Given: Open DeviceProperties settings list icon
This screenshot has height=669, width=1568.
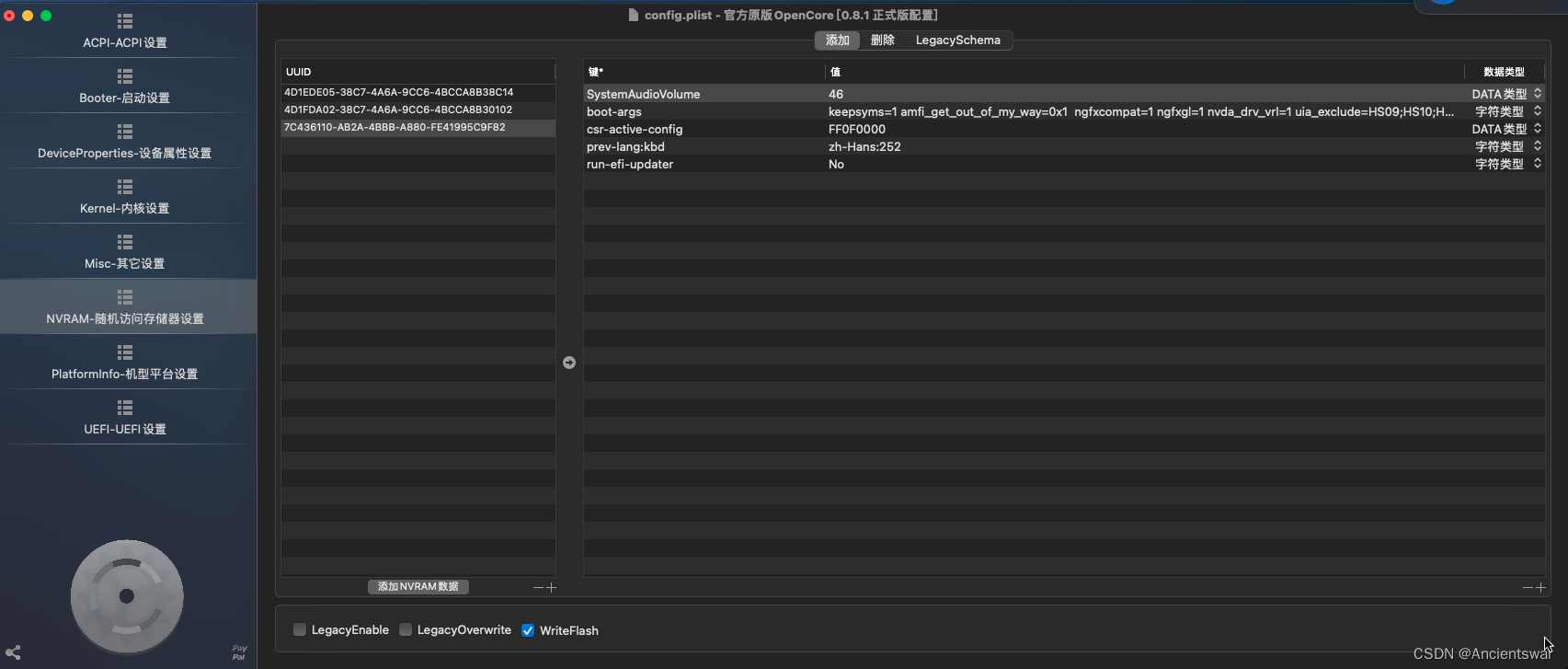Looking at the screenshot, I should point(125,132).
